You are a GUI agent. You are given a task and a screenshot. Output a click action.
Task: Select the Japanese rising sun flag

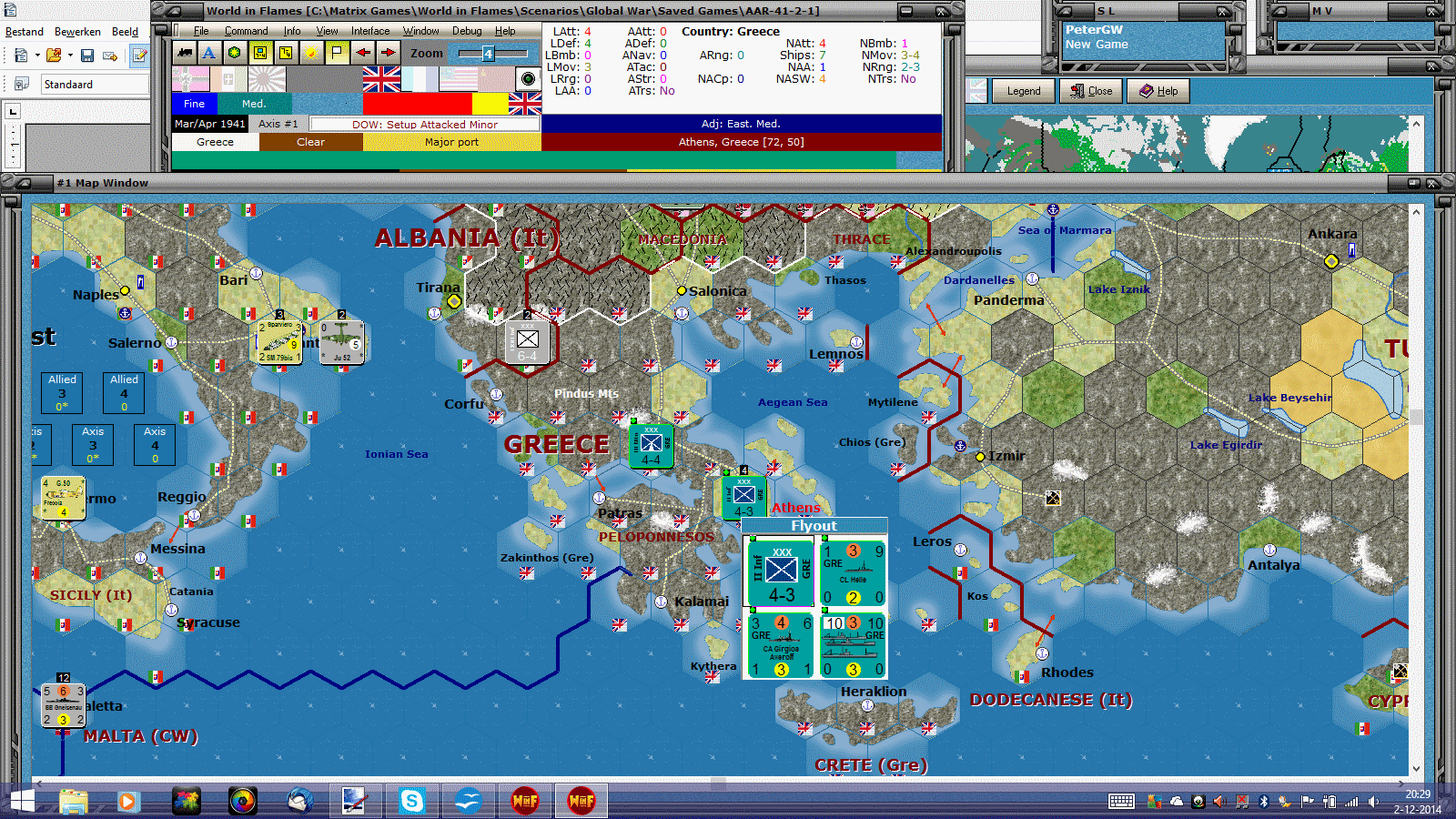266,79
